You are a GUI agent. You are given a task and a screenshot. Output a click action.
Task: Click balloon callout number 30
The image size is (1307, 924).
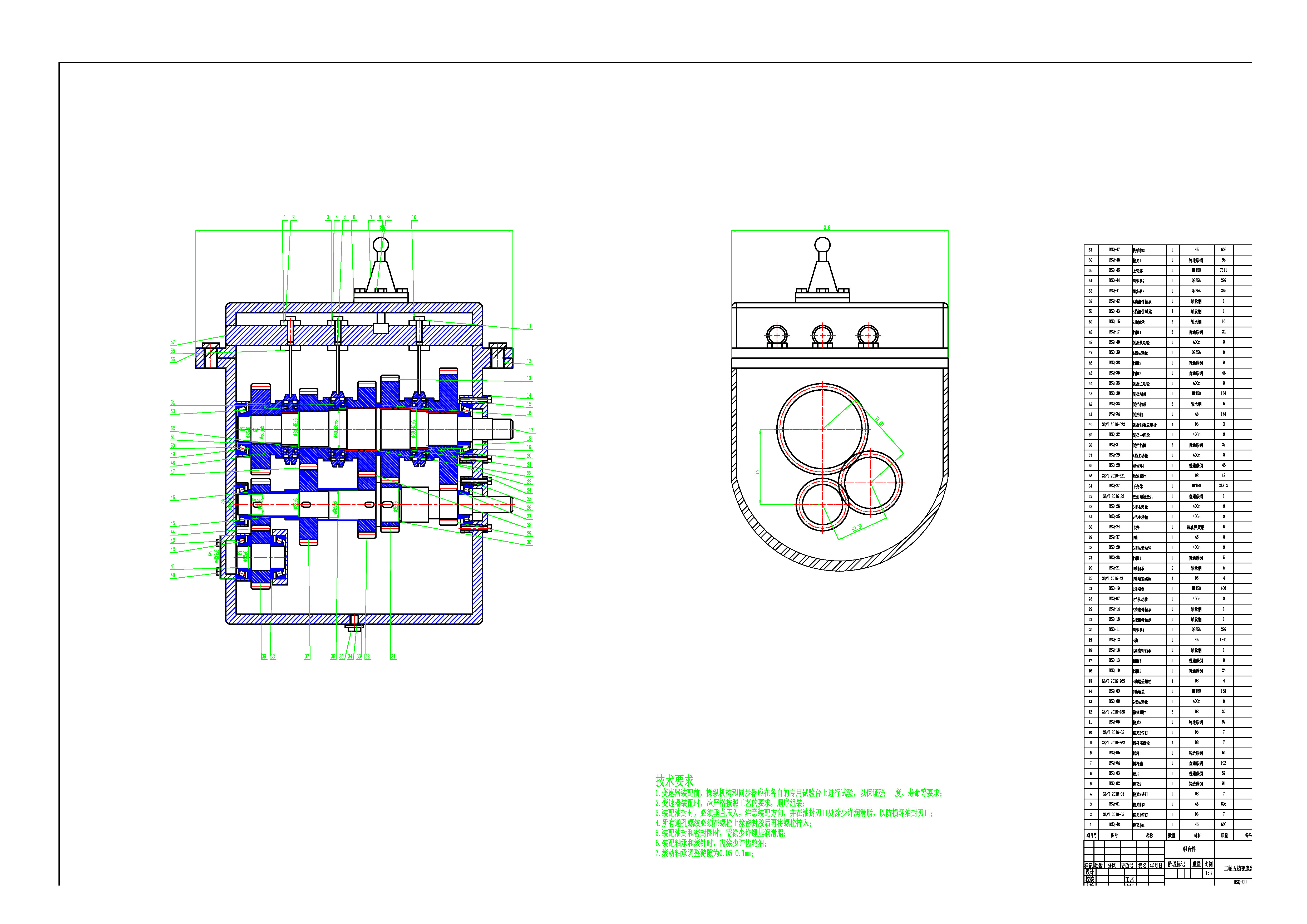click(529, 543)
